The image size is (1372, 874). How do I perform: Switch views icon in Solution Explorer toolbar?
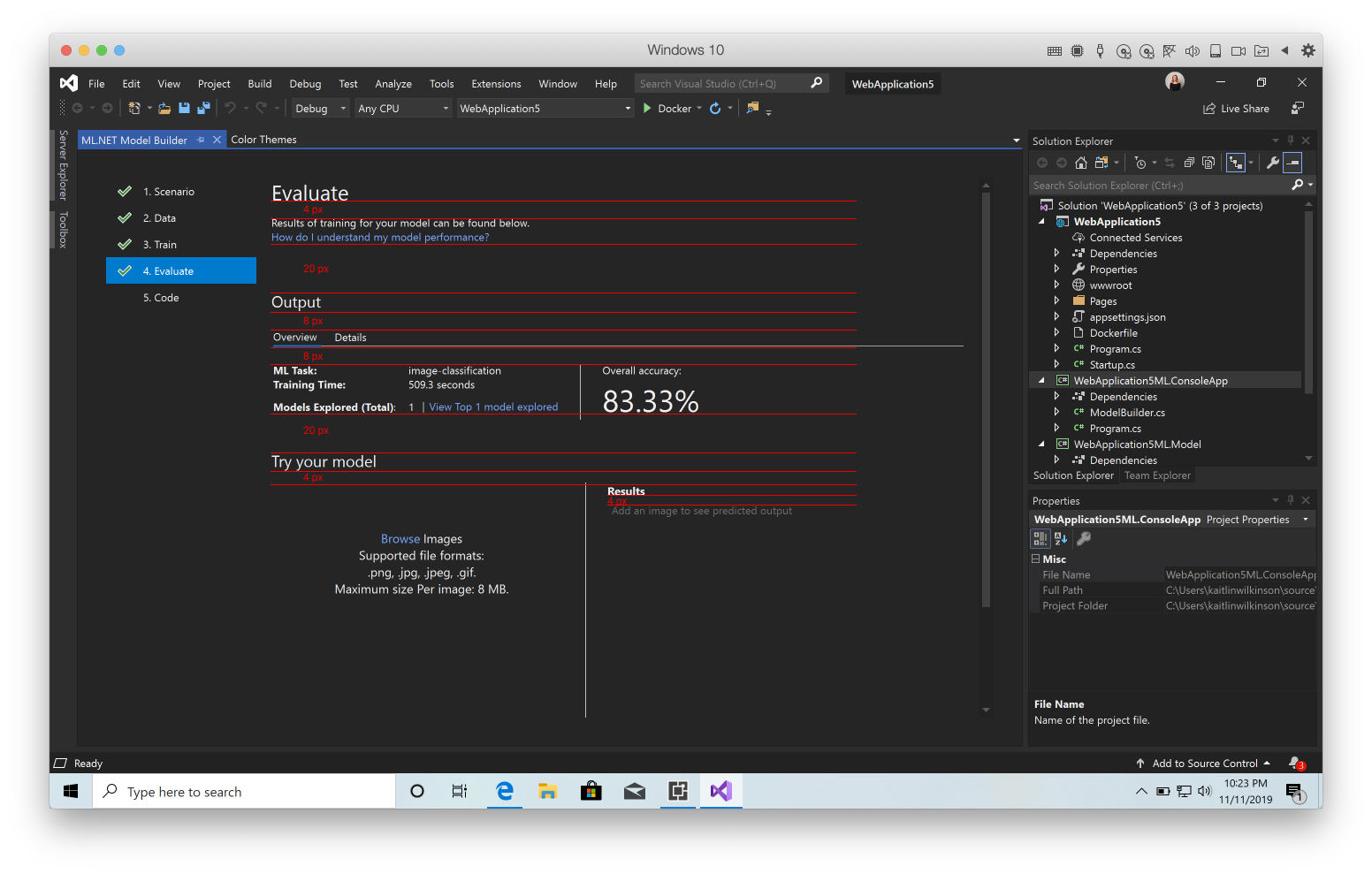1101,163
